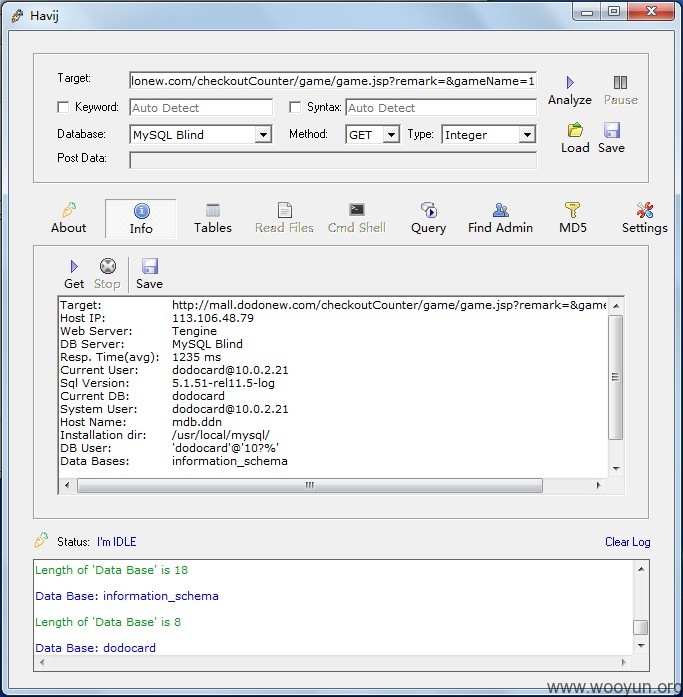Image resolution: width=683 pixels, height=697 pixels.
Task: Enable the Syntax checkbox
Action: point(295,107)
